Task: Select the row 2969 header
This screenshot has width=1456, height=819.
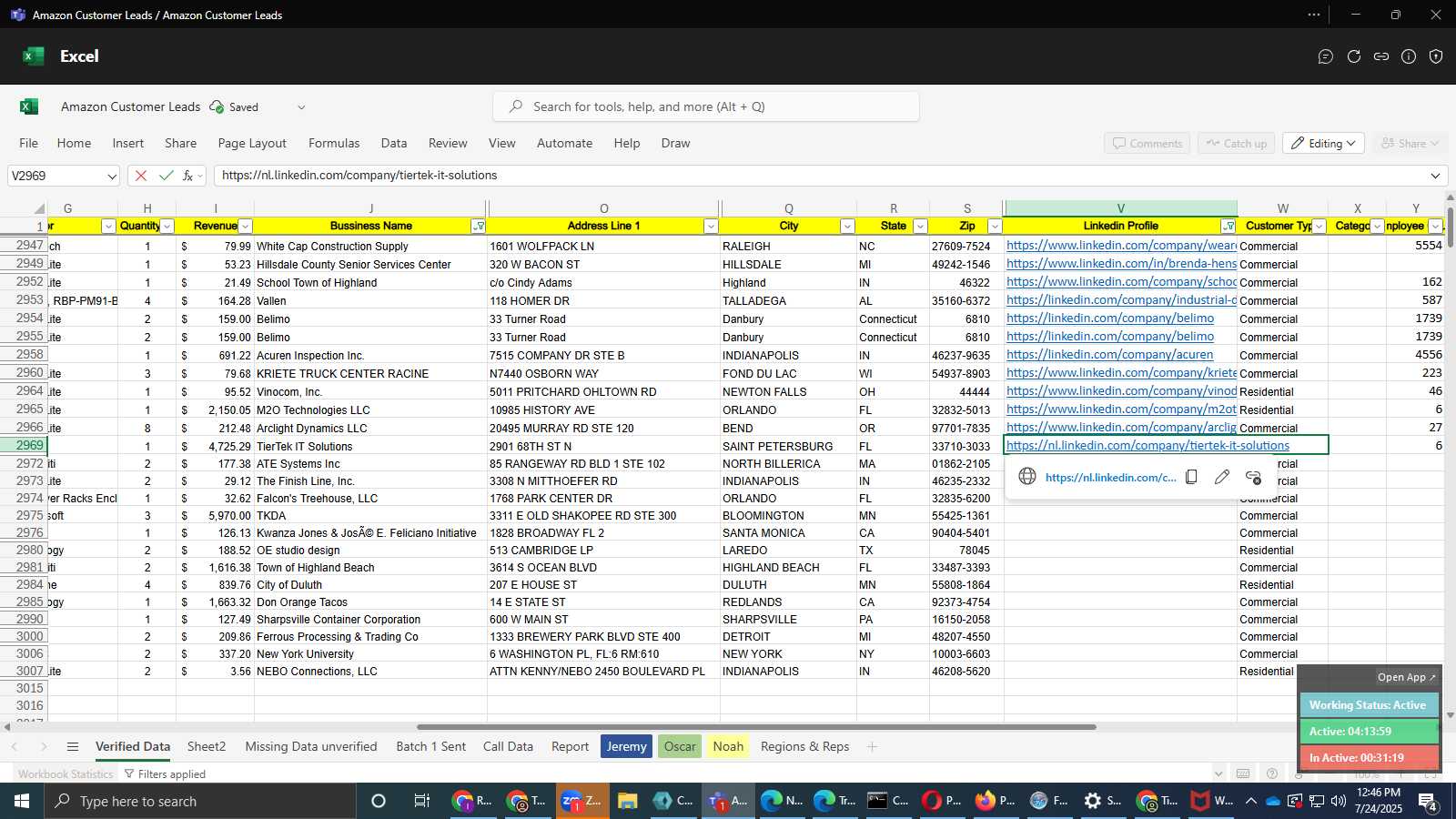Action: [24, 446]
